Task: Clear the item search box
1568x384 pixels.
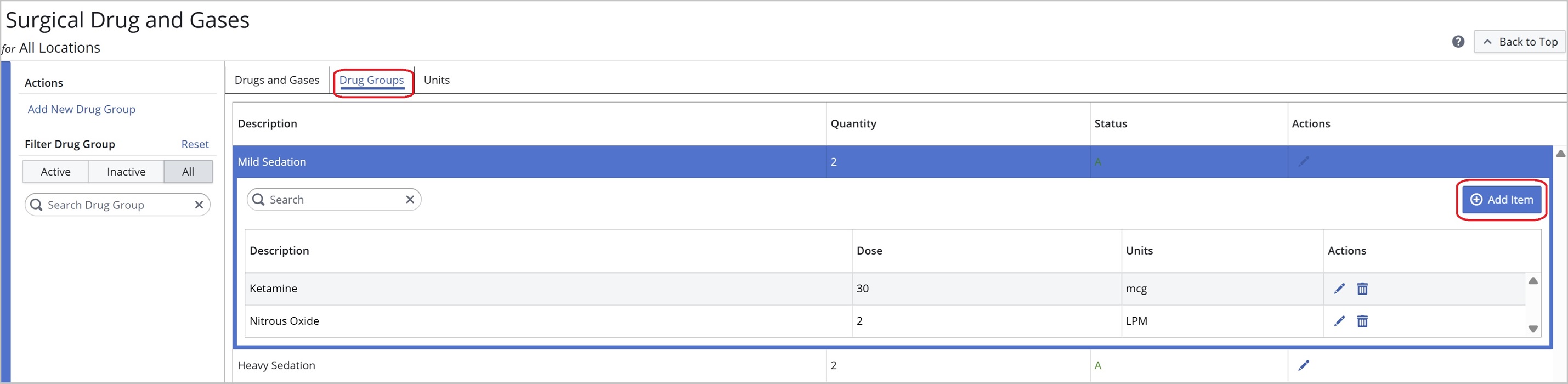Action: 410,200
